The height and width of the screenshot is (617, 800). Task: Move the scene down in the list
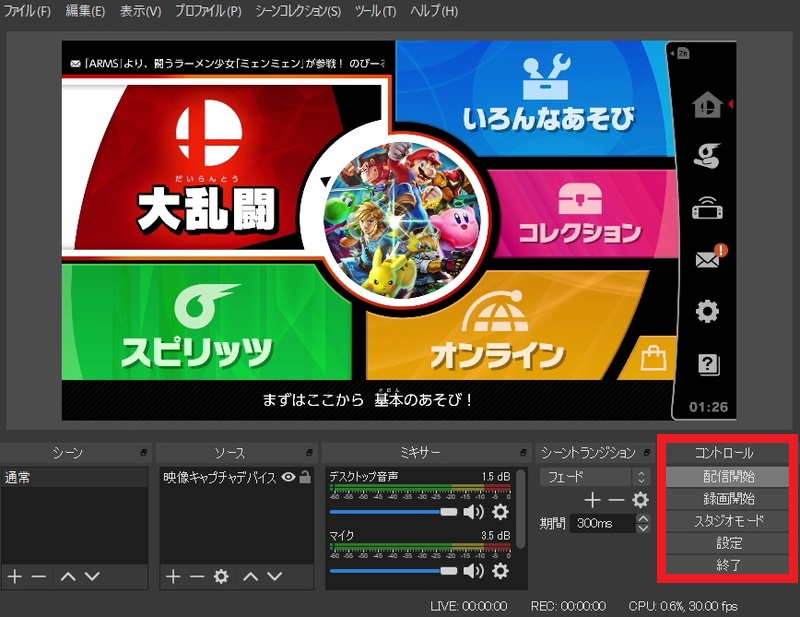click(x=92, y=577)
